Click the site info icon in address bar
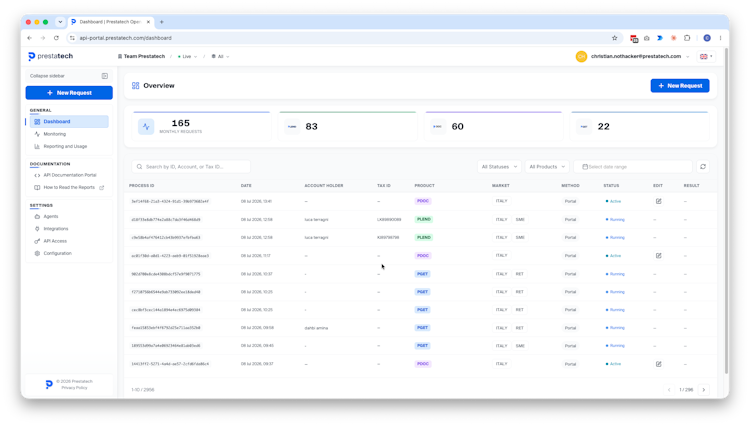Screen dimensions: 750x426 72,38
